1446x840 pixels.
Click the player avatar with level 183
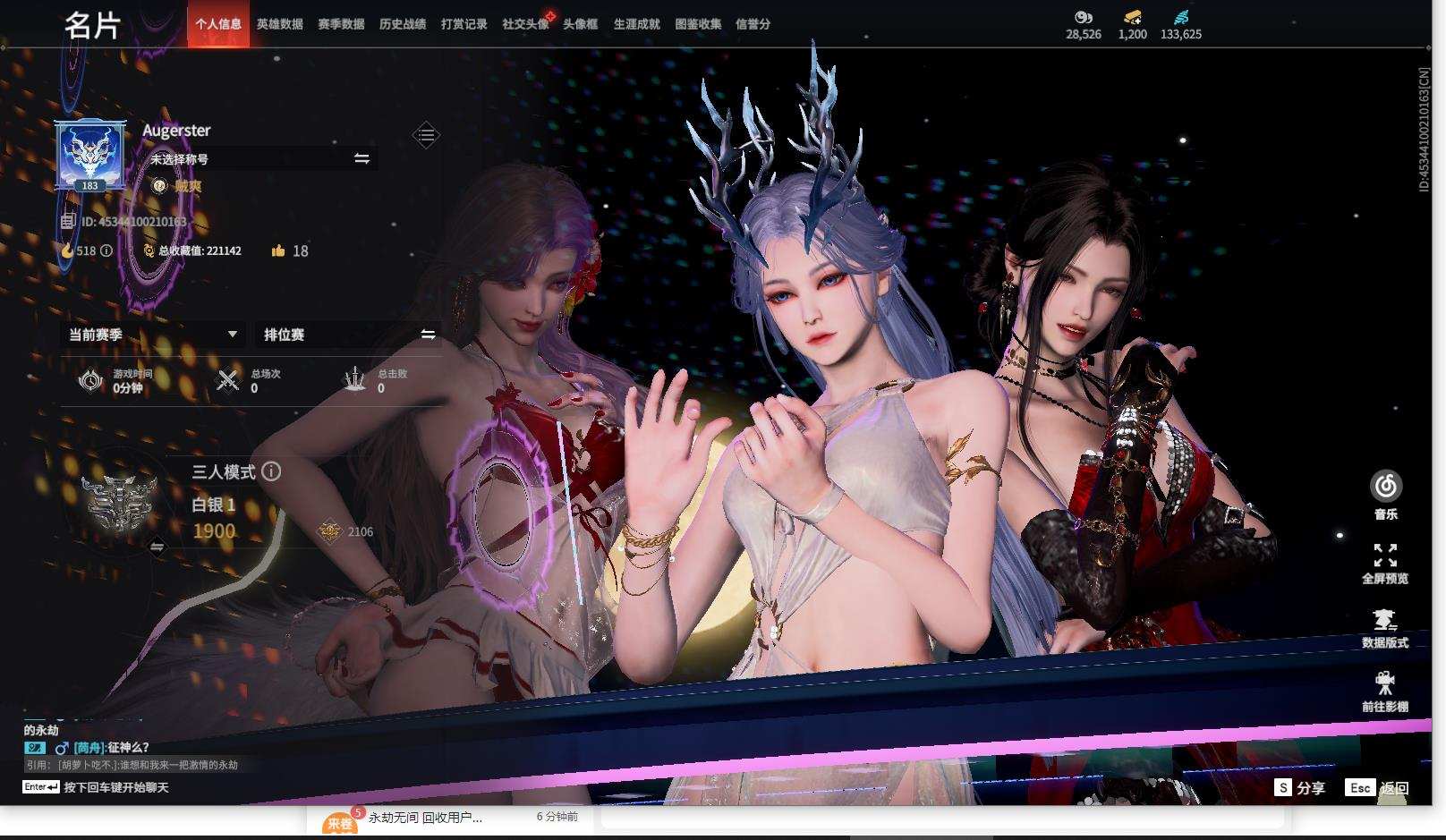pos(90,156)
